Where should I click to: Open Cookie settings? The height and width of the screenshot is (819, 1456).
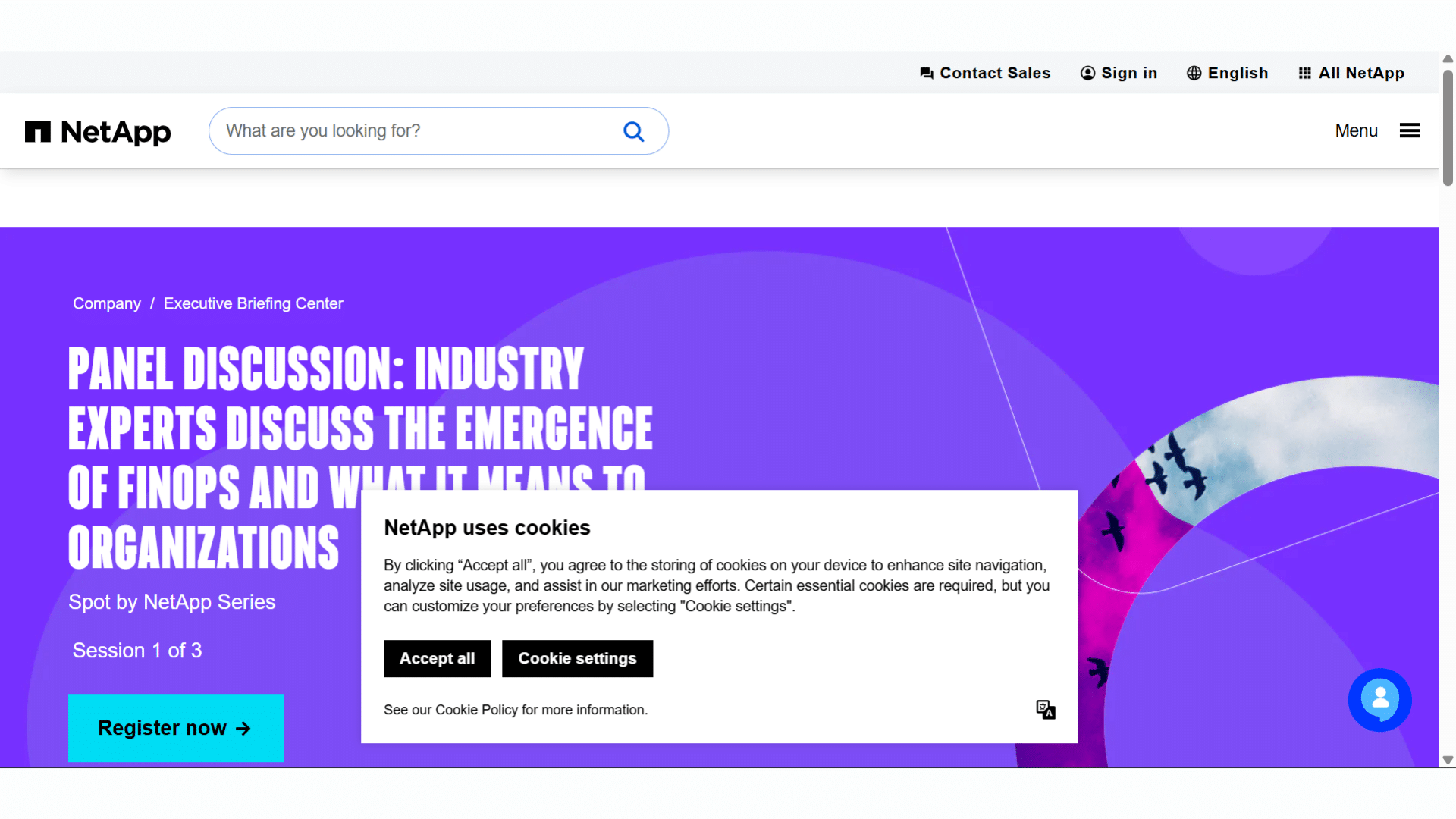[577, 658]
